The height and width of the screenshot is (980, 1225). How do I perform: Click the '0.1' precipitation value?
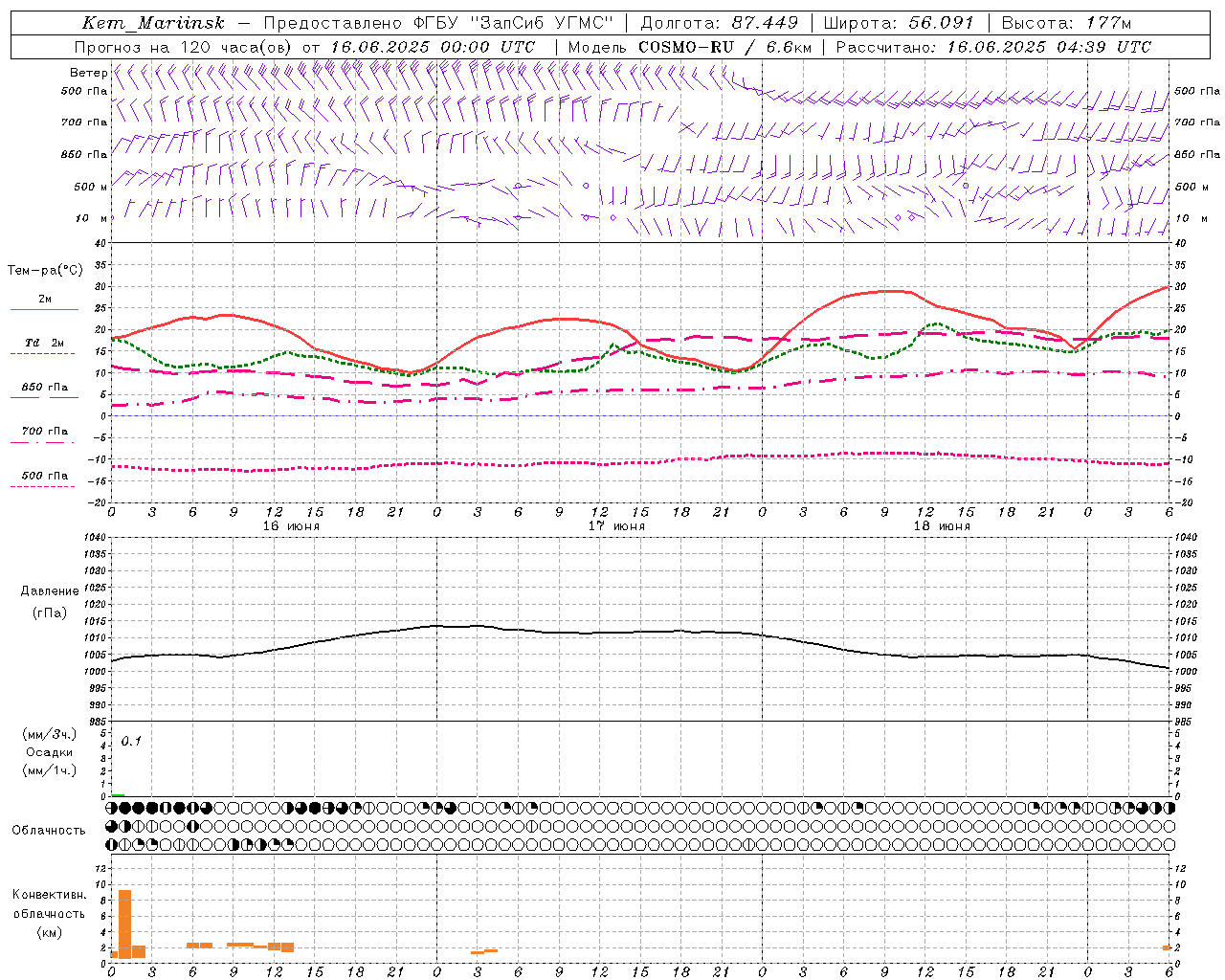pyautogui.click(x=131, y=741)
